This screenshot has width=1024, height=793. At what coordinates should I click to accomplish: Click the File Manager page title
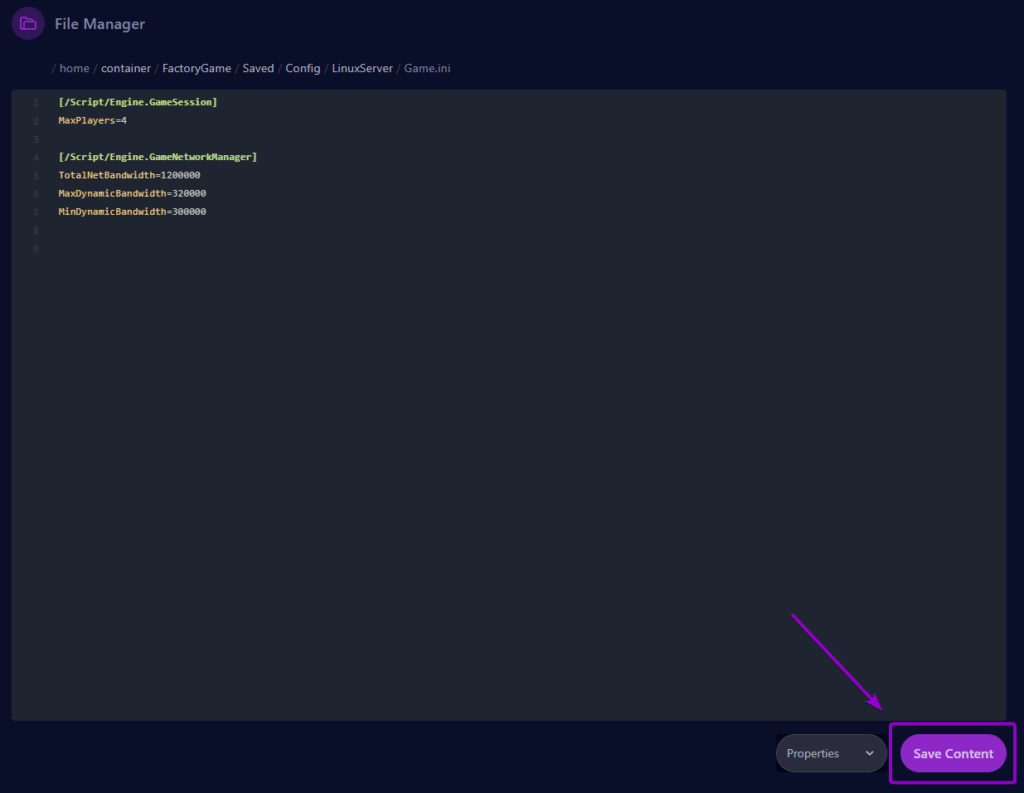click(99, 24)
